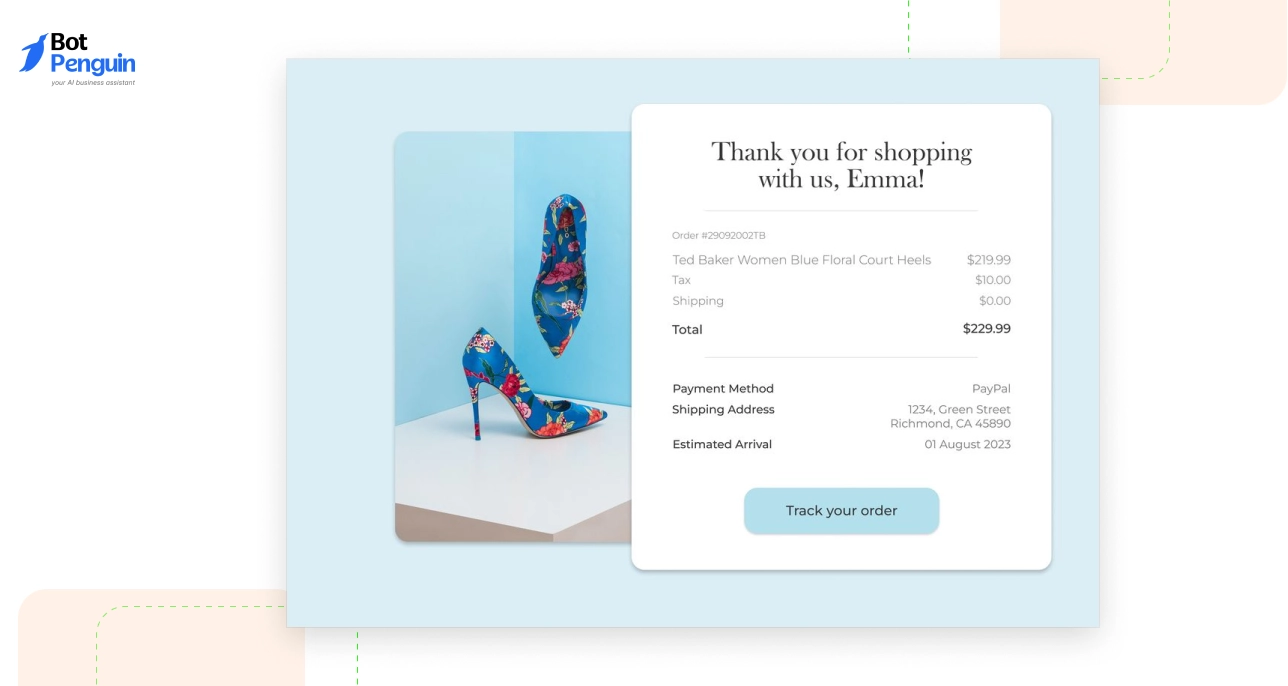Click the PayPal payment method label
The height and width of the screenshot is (686, 1288).
991,388
